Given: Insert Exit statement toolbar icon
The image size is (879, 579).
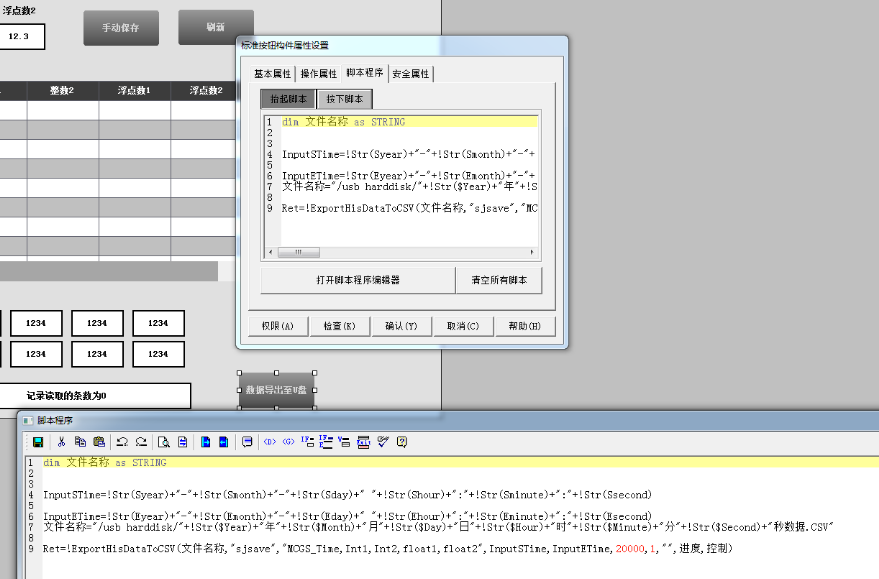Looking at the screenshot, I should coord(363,442).
